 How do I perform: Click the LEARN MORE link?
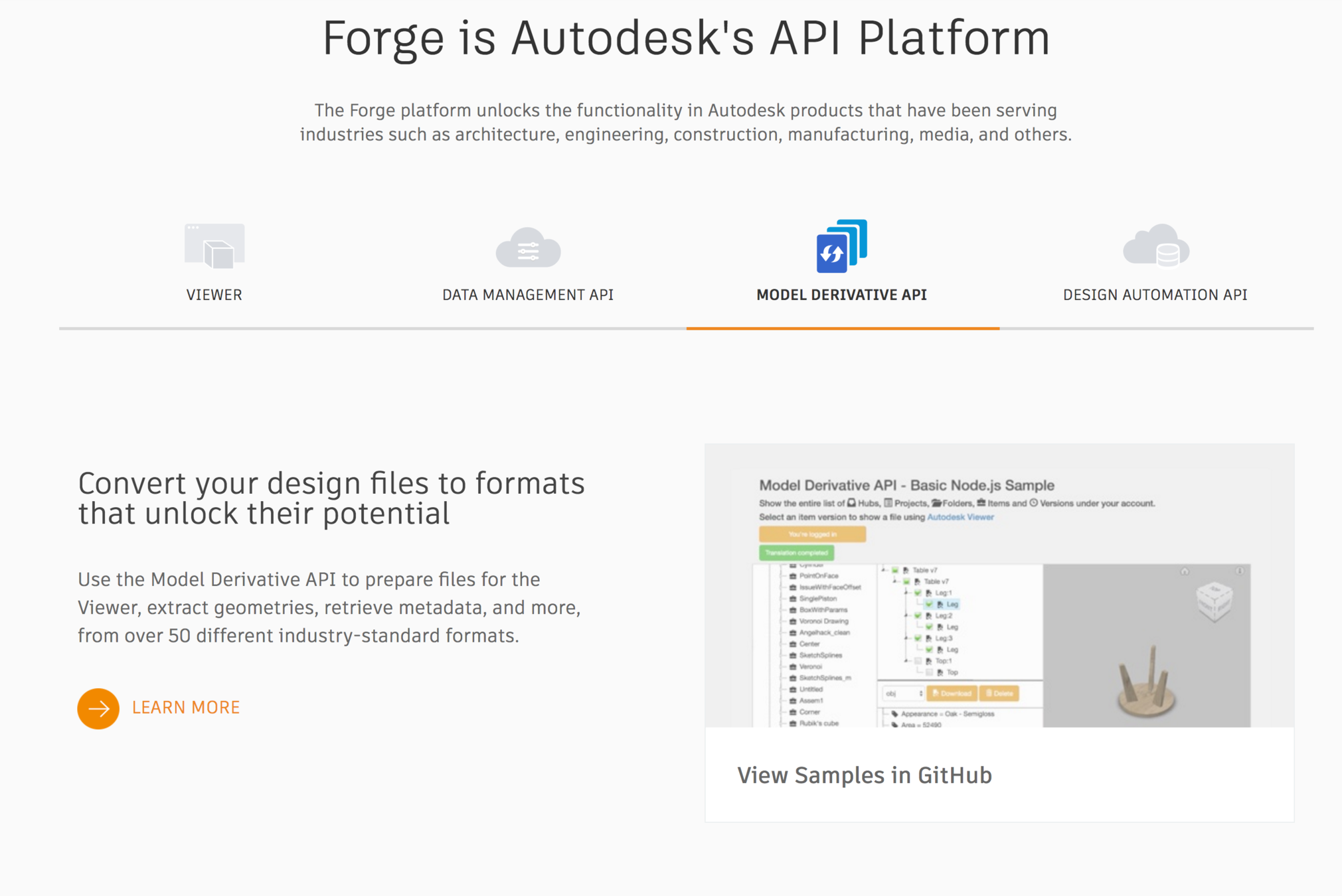click(x=186, y=708)
